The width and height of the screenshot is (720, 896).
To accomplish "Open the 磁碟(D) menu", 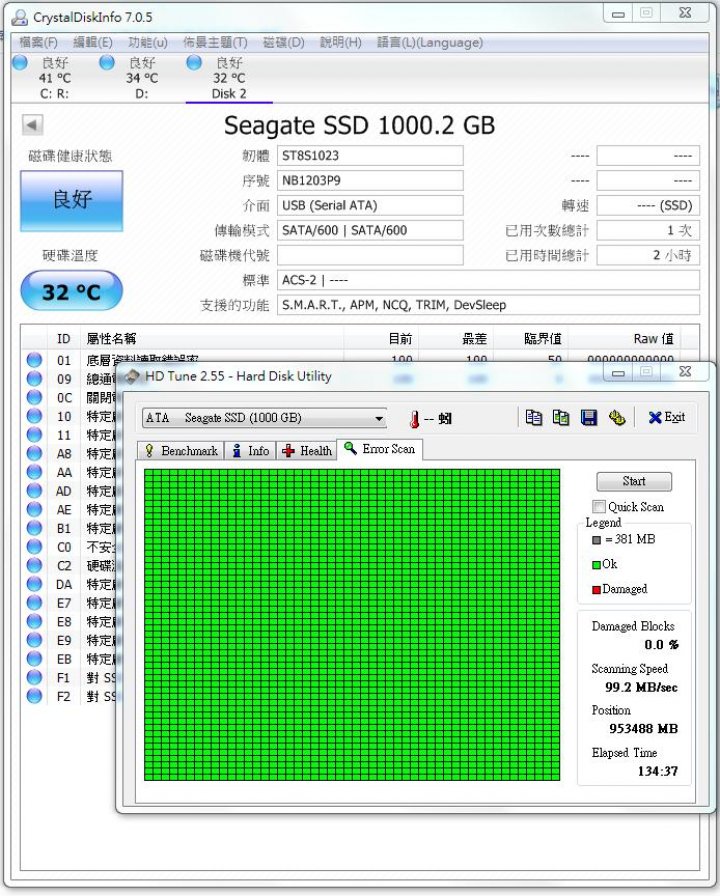I will pos(283,42).
